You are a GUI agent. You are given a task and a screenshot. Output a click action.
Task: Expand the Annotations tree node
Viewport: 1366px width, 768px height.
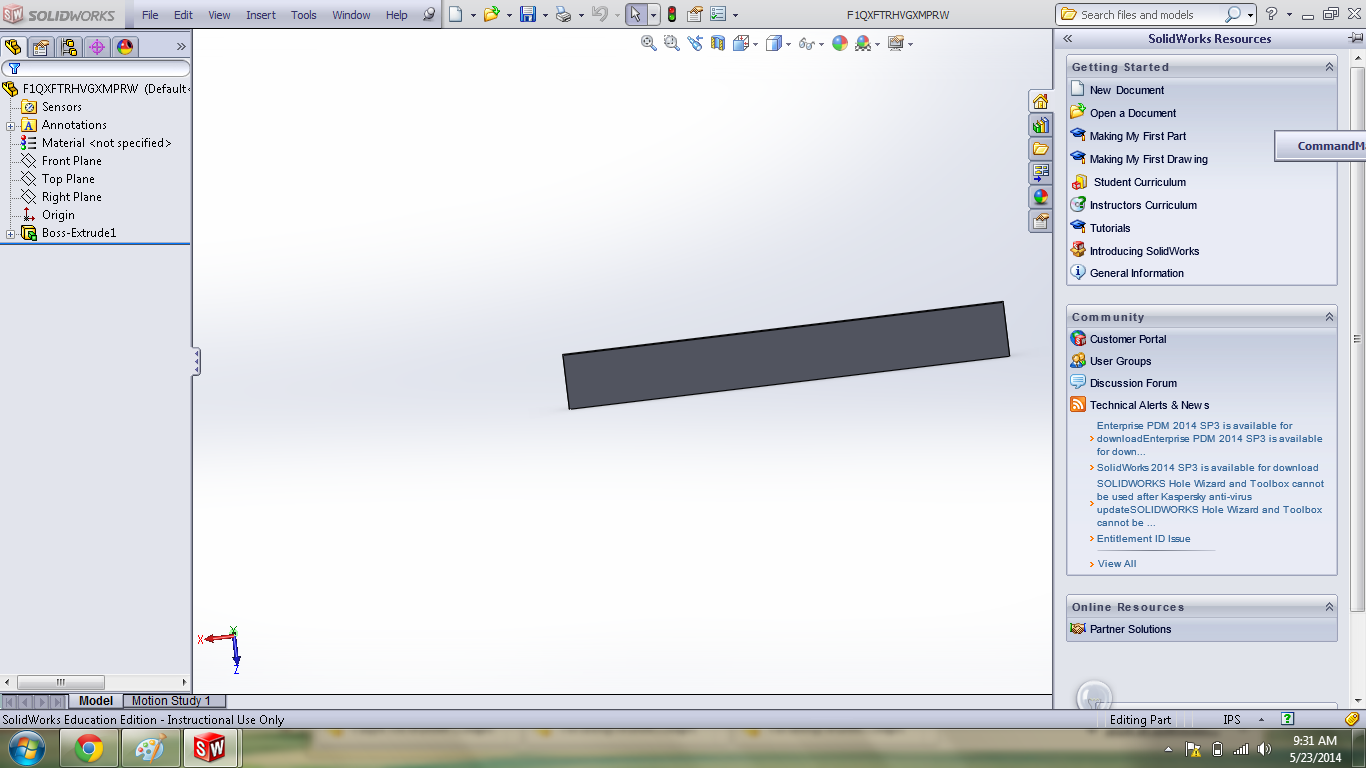click(10, 125)
